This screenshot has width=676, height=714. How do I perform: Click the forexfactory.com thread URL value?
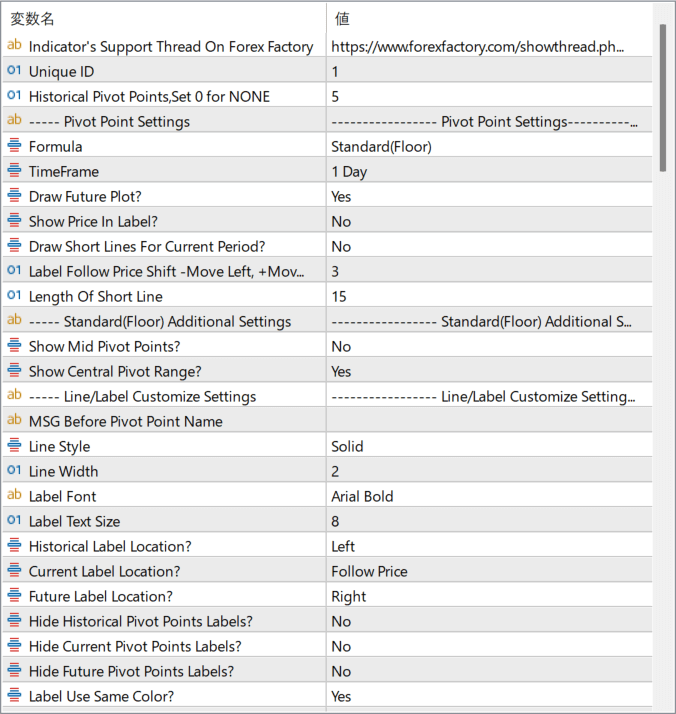point(480,46)
